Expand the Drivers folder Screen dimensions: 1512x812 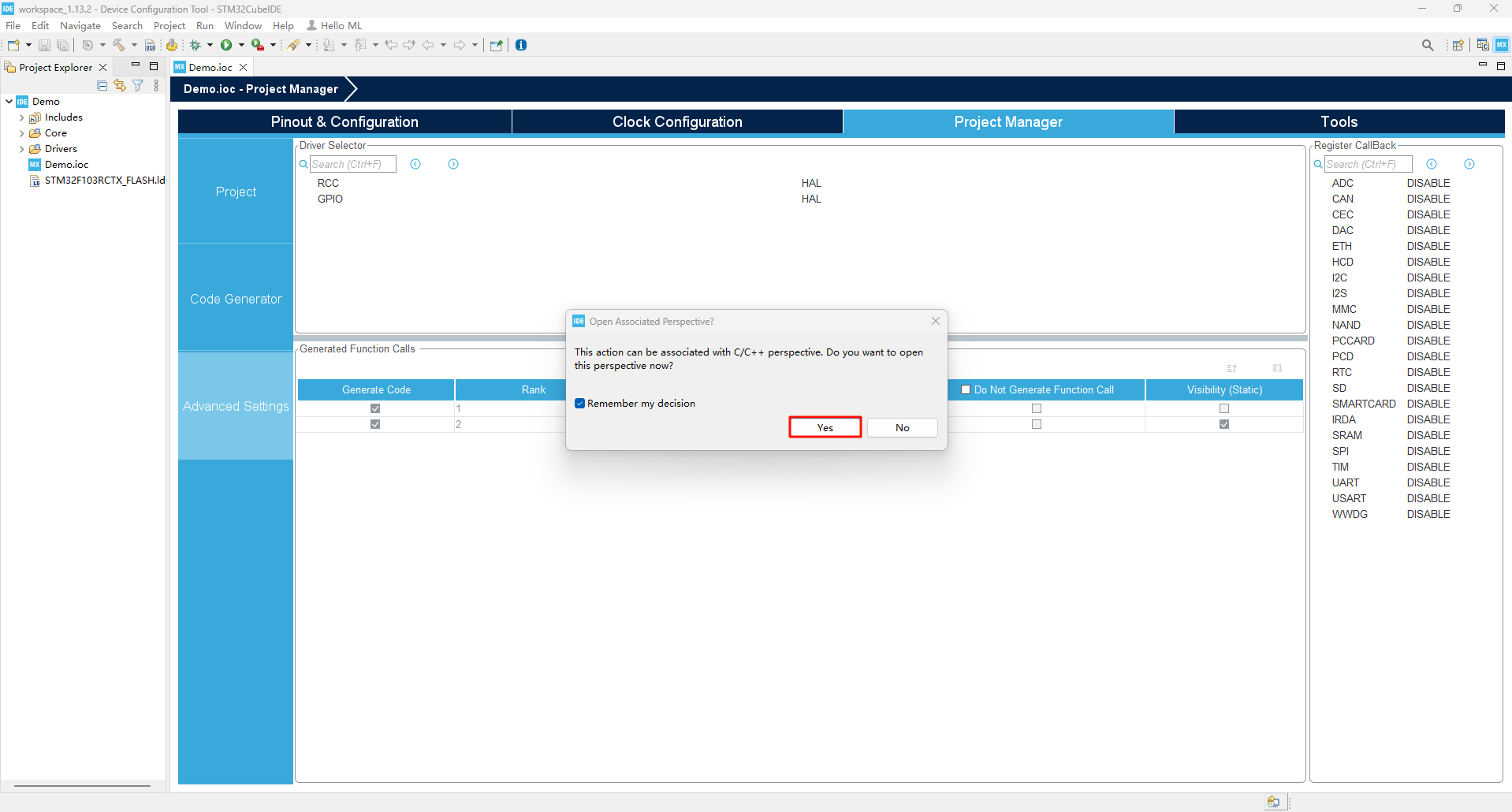(x=21, y=149)
